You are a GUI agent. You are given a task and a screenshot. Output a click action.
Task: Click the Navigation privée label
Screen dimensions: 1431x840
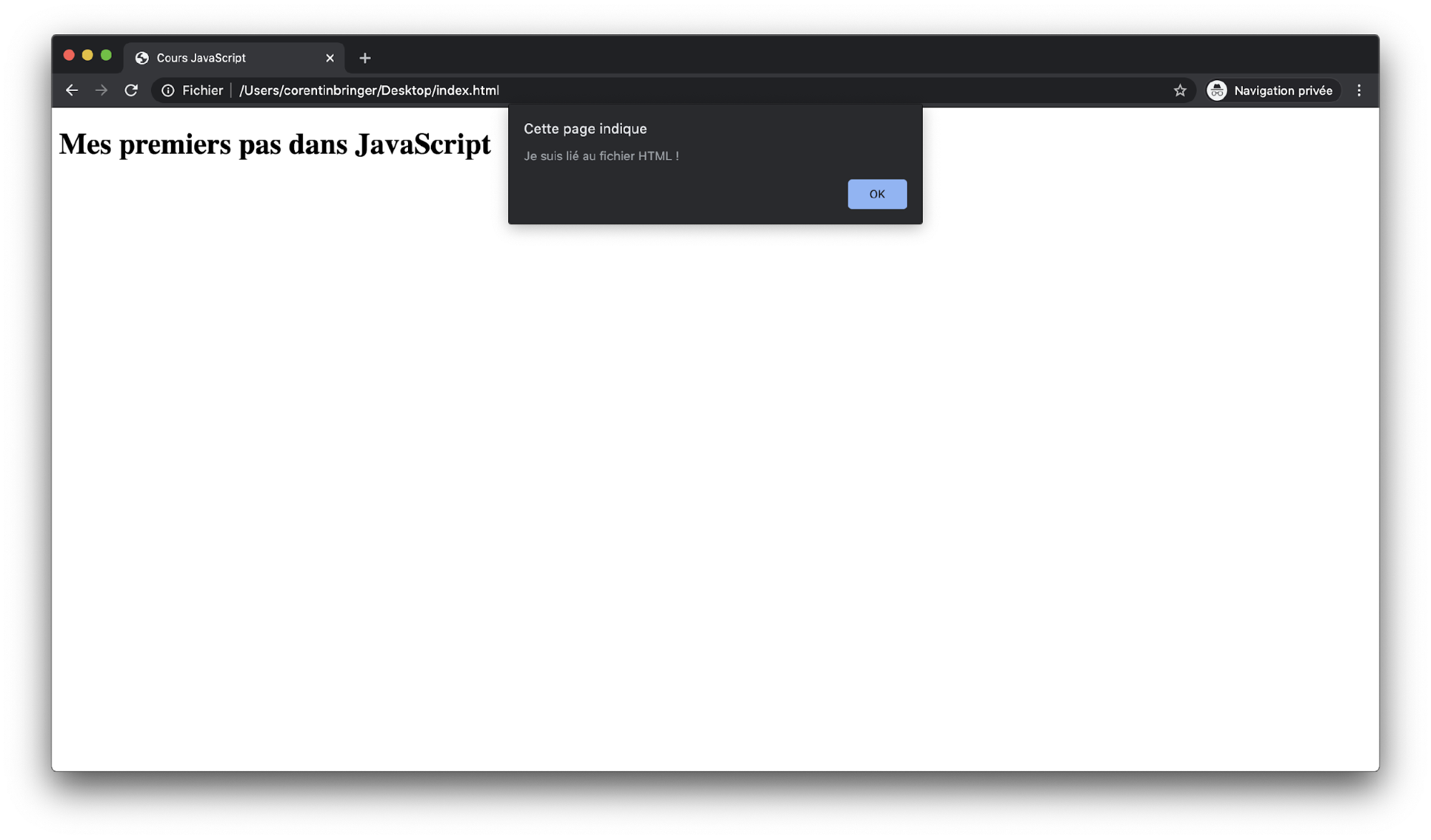coord(1283,90)
